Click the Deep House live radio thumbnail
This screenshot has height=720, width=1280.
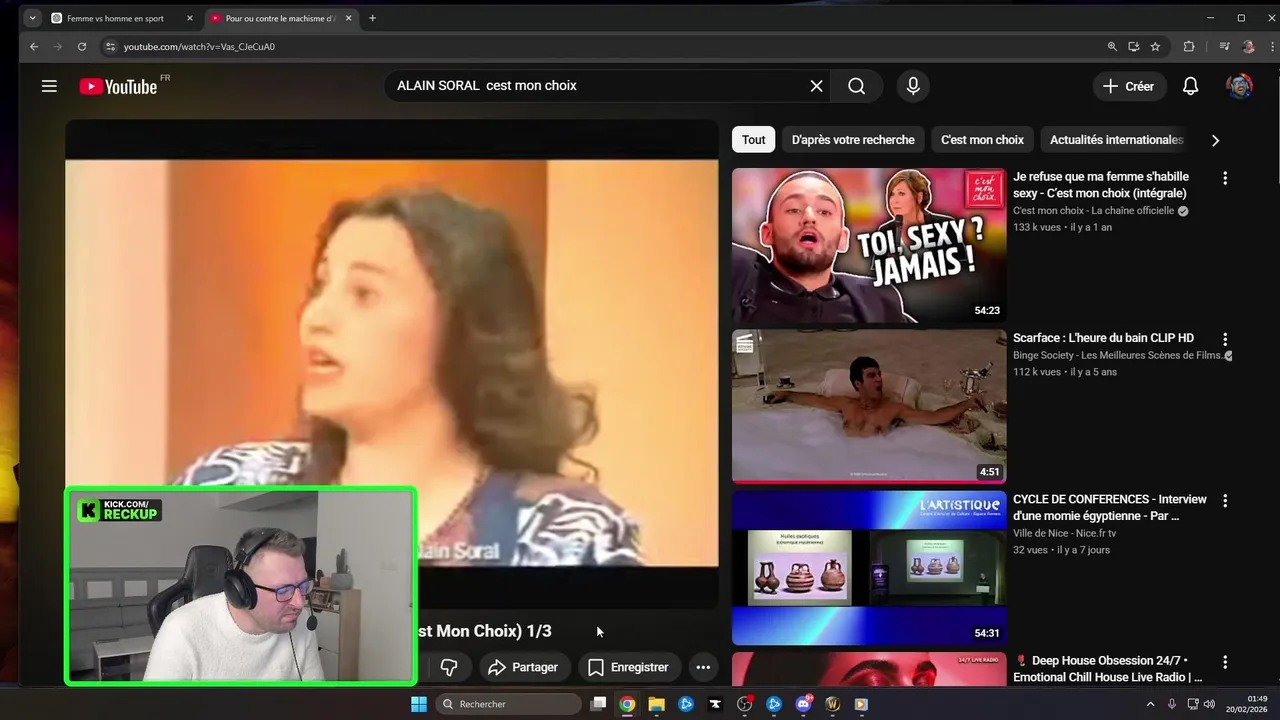coord(869,668)
